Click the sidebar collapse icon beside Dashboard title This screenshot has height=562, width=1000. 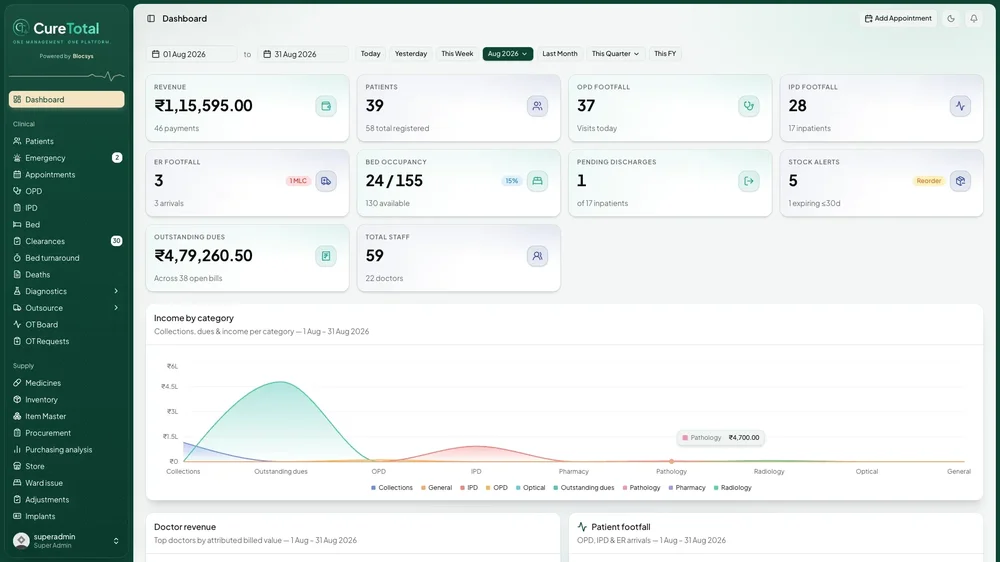[x=151, y=18]
